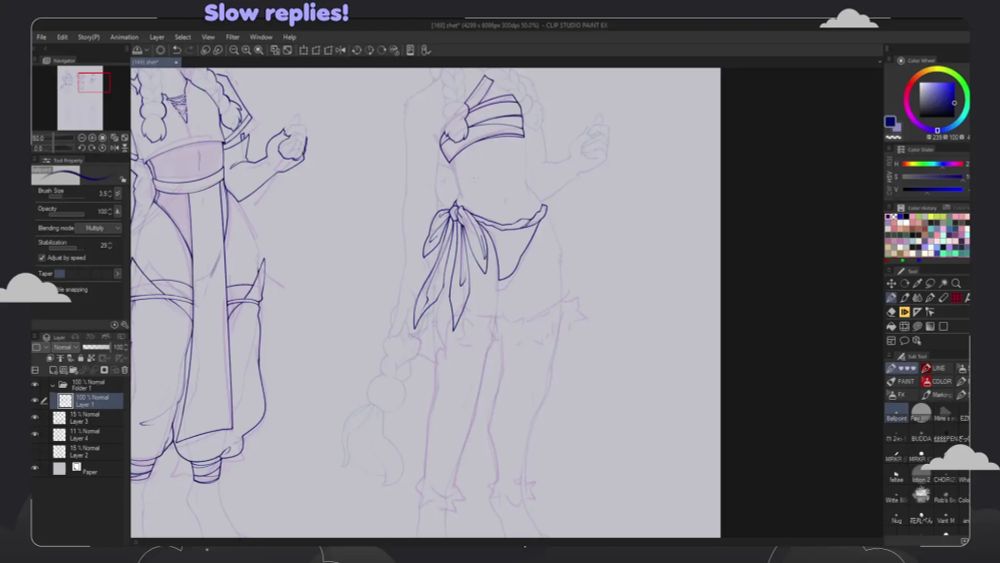Click the Undo icon in the command bar

pyautogui.click(x=177, y=50)
